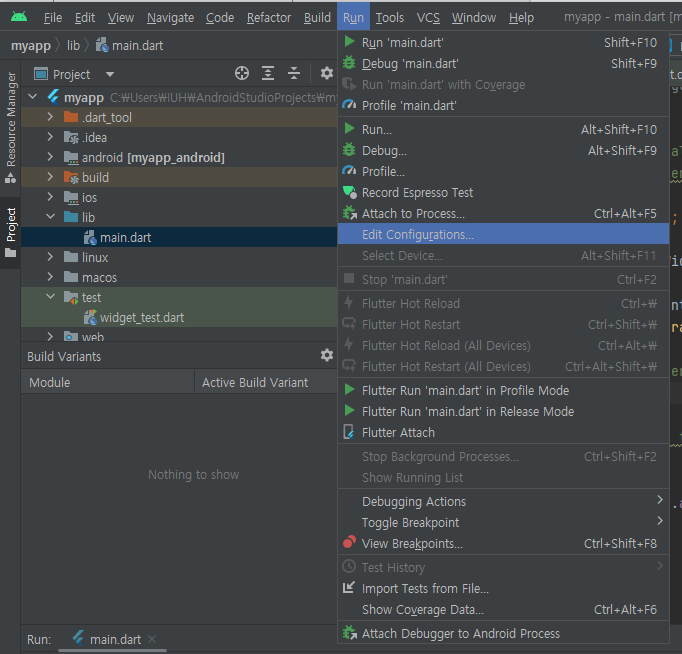The width and height of the screenshot is (682, 654).
Task: Select the main.dart tab in Run panel
Action: (115, 639)
